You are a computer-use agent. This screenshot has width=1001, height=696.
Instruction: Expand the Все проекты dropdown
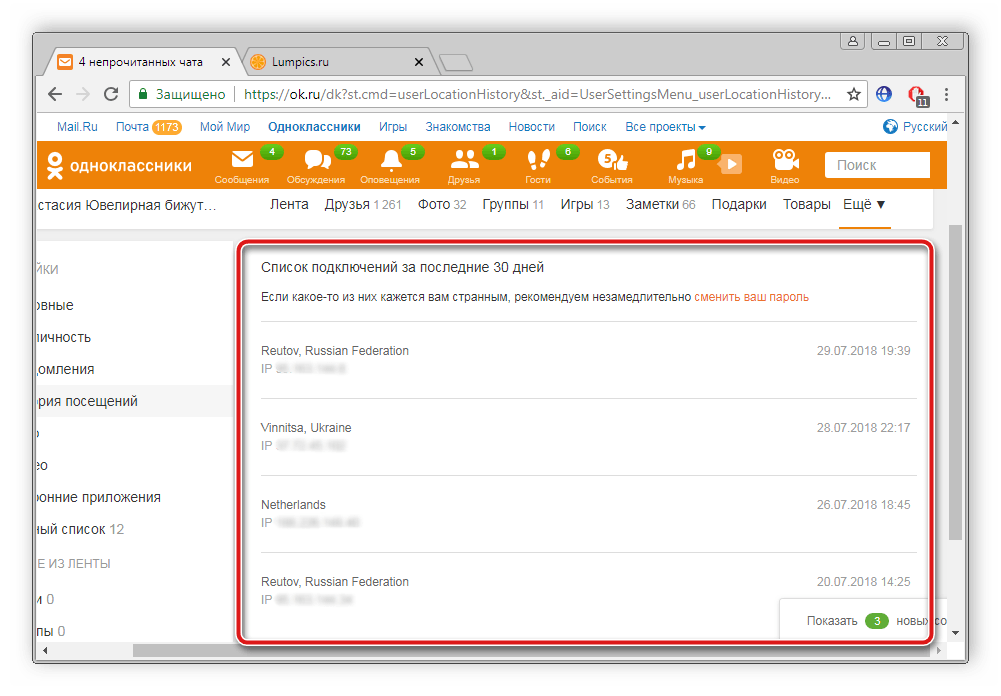tap(665, 127)
